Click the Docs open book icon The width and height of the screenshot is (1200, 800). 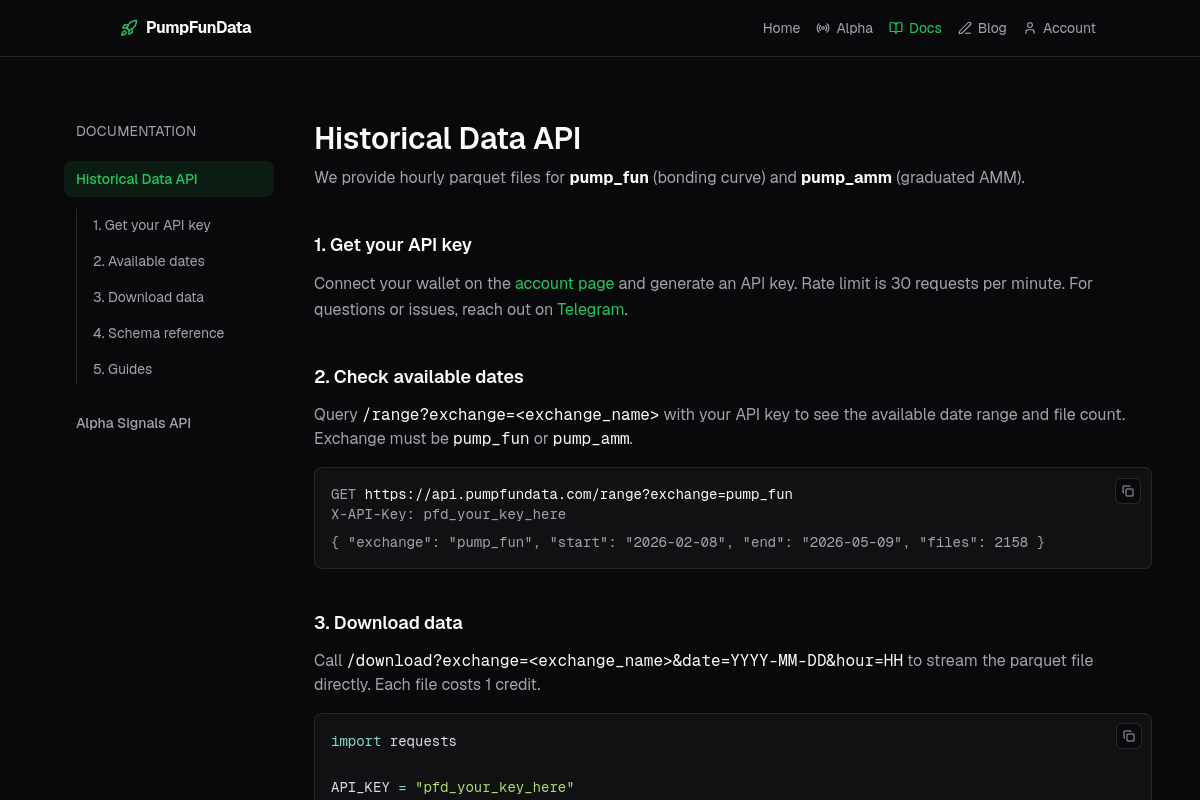[896, 28]
